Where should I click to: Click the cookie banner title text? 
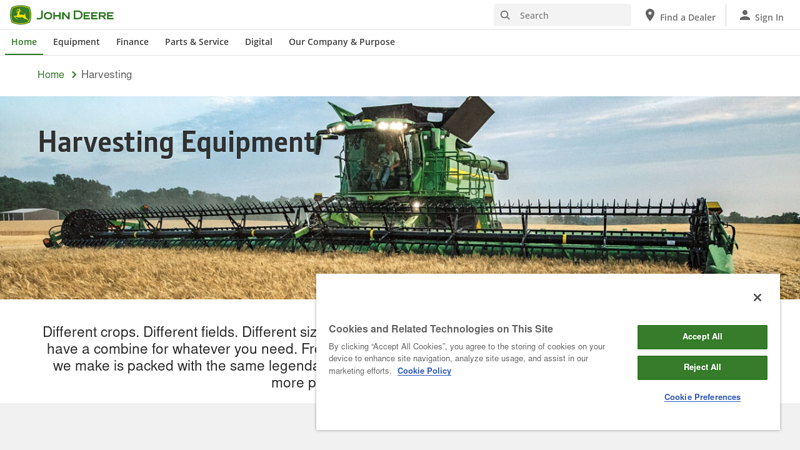(441, 329)
